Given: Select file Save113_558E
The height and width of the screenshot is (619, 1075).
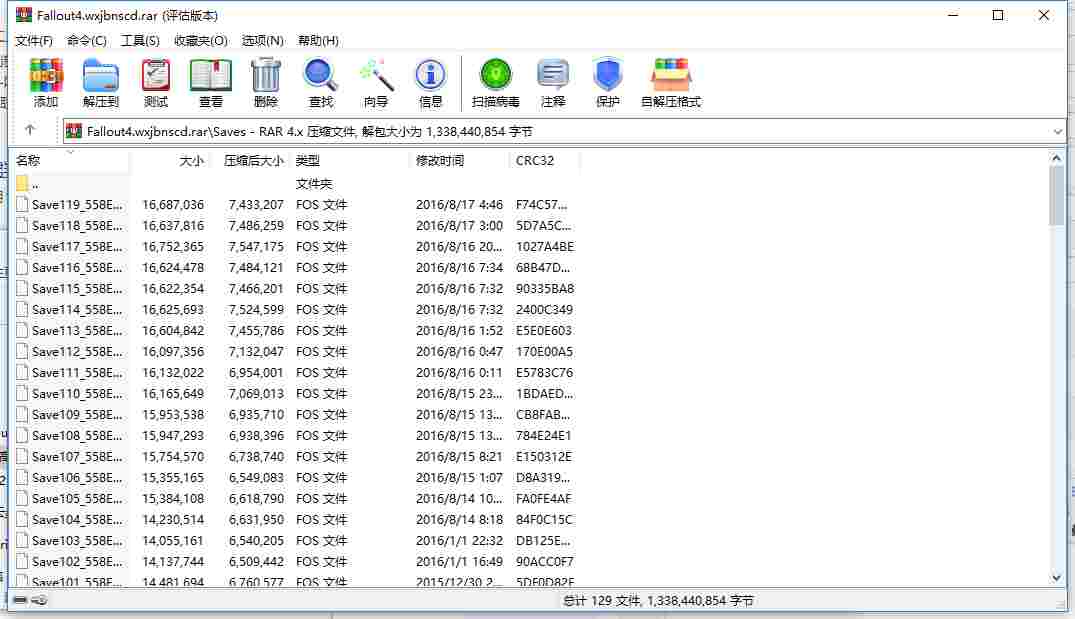Looking at the screenshot, I should pyautogui.click(x=77, y=330).
